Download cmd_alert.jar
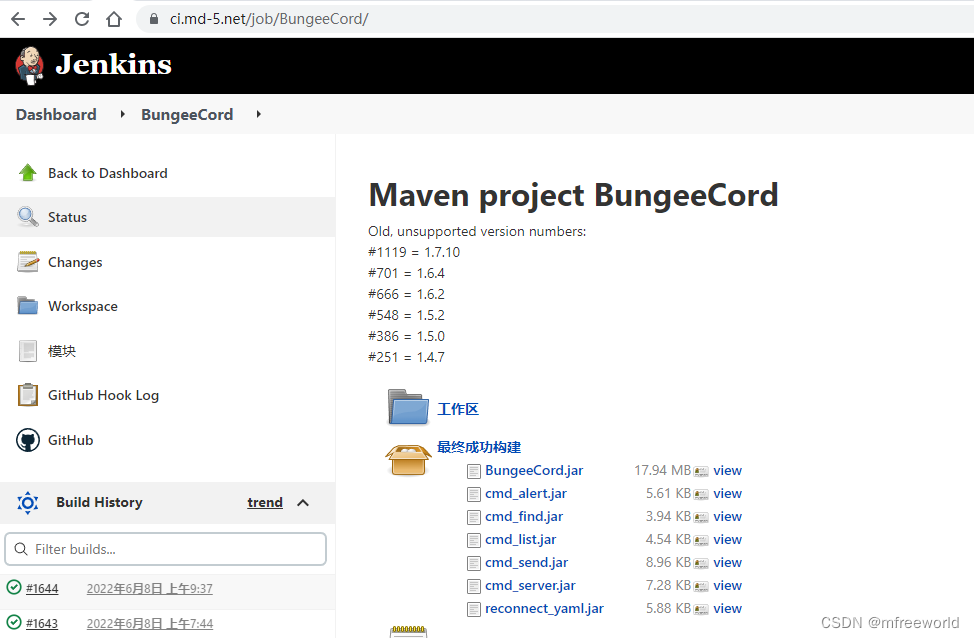This screenshot has height=638, width=974. 526,493
